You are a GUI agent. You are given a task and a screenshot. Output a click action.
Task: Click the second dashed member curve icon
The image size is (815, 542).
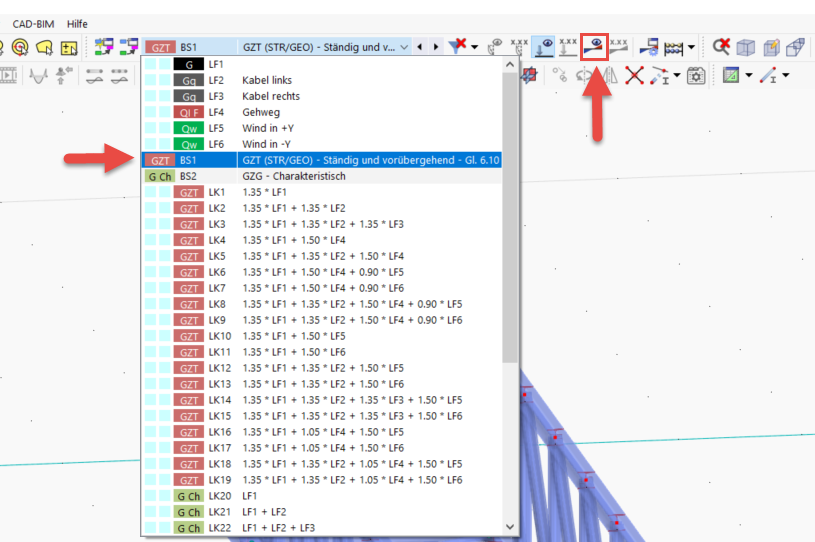pyautogui.click(x=120, y=76)
